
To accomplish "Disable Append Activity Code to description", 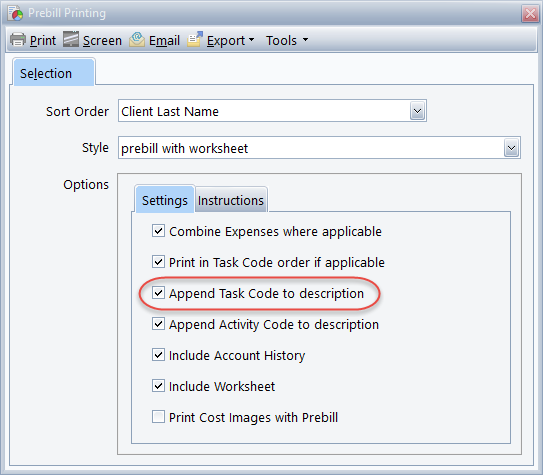I will pyautogui.click(x=158, y=324).
